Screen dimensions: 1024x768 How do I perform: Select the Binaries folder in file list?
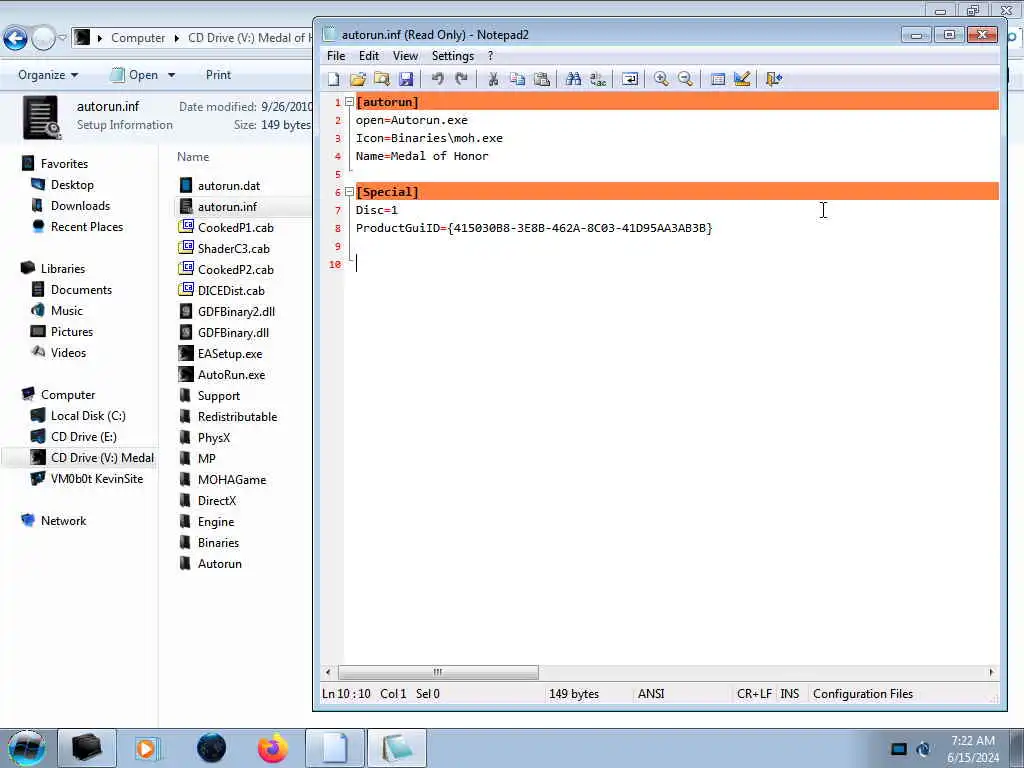[218, 543]
